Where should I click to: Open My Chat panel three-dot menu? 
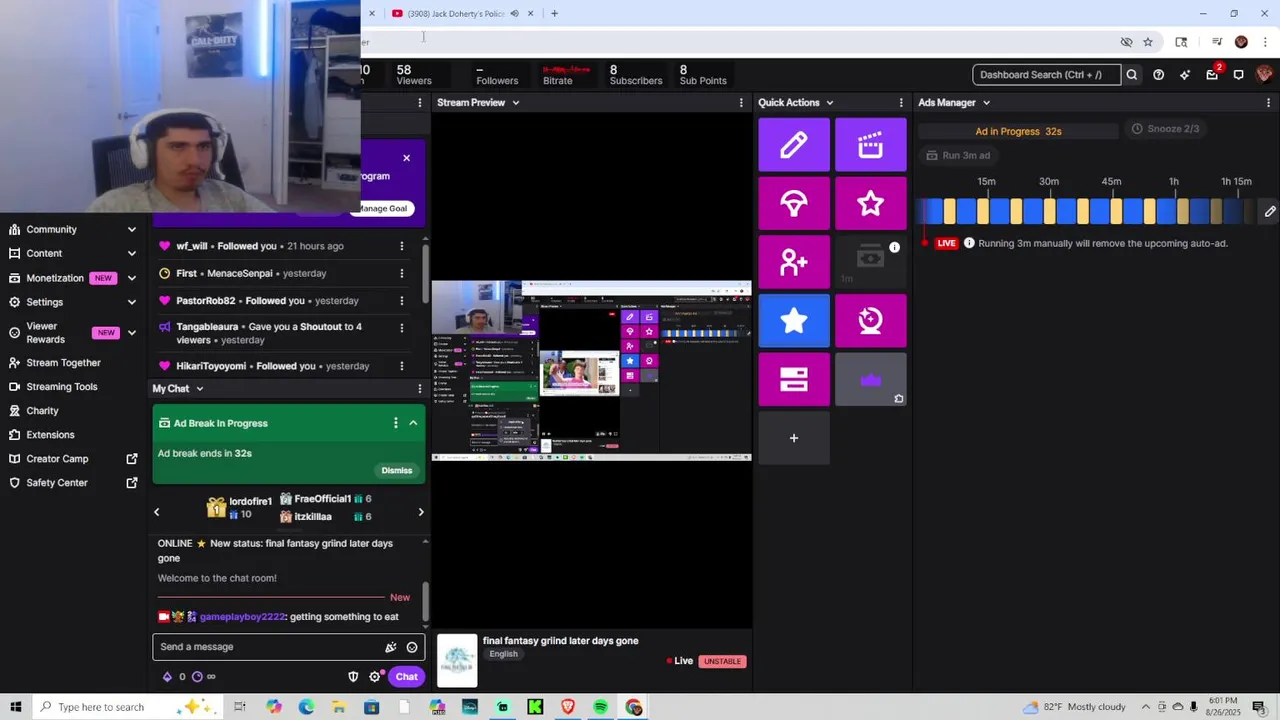click(x=420, y=388)
